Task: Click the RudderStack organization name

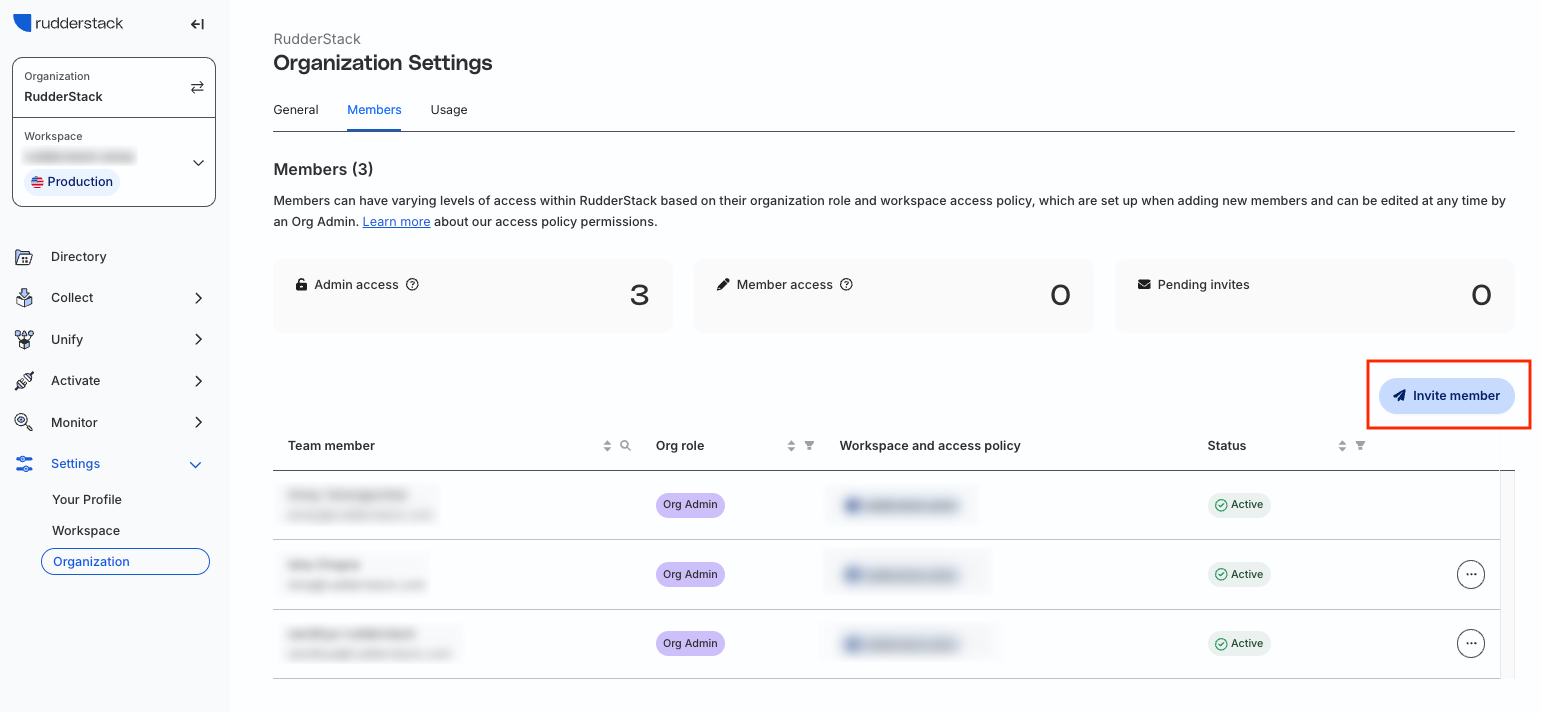Action: tap(63, 97)
